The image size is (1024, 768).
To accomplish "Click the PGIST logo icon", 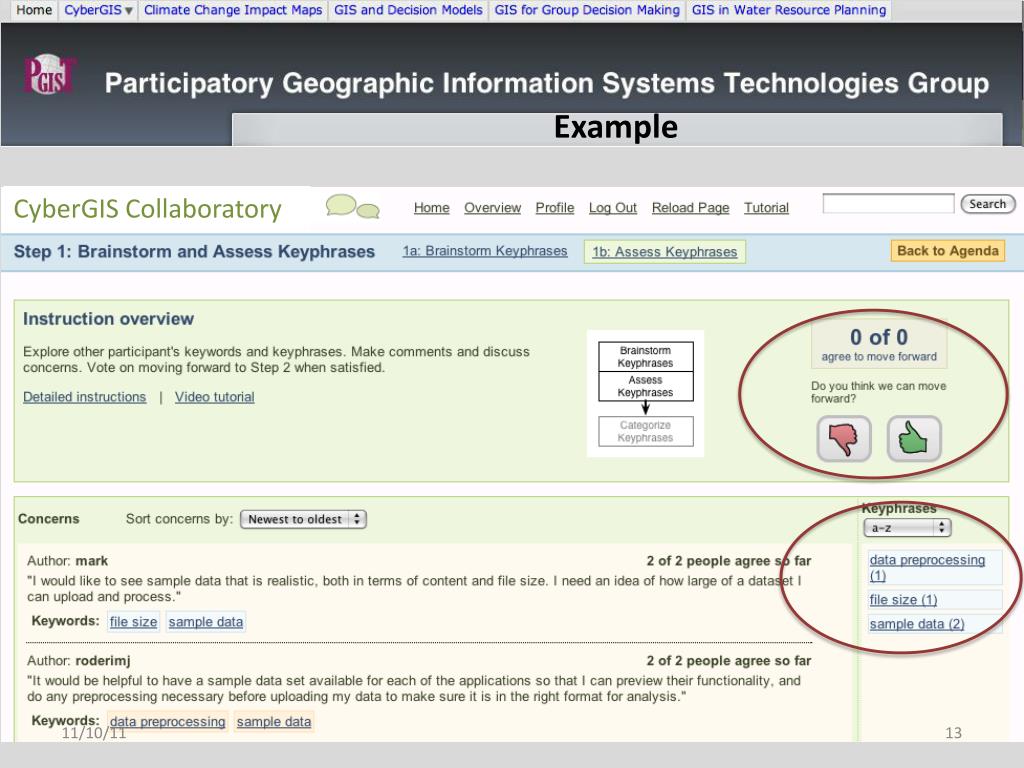I will click(50, 74).
